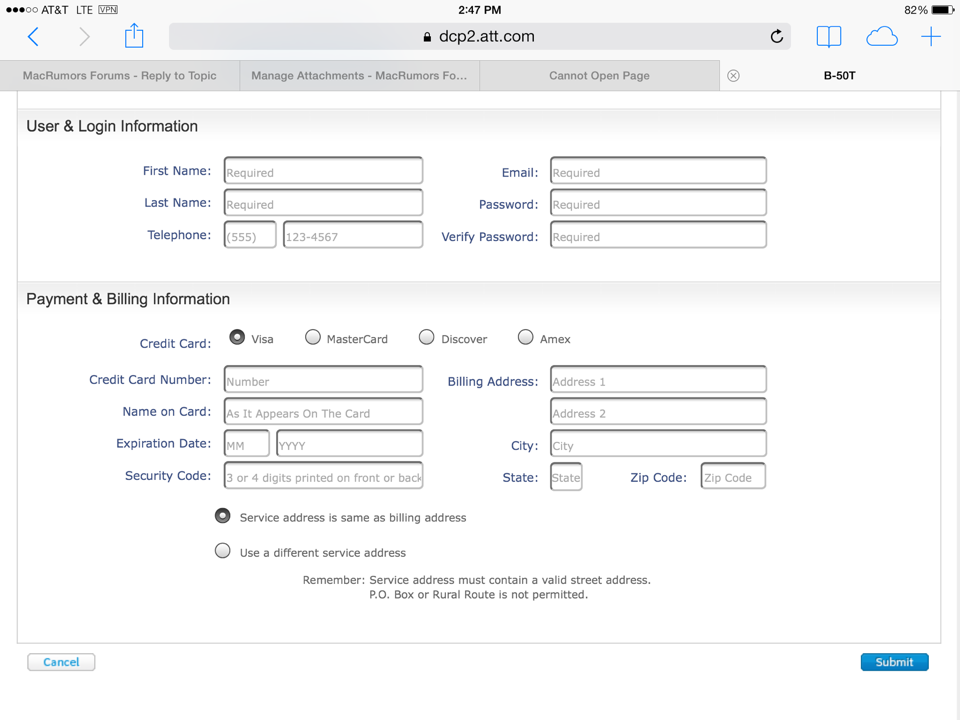Tap the AT&T carrier label

54,10
